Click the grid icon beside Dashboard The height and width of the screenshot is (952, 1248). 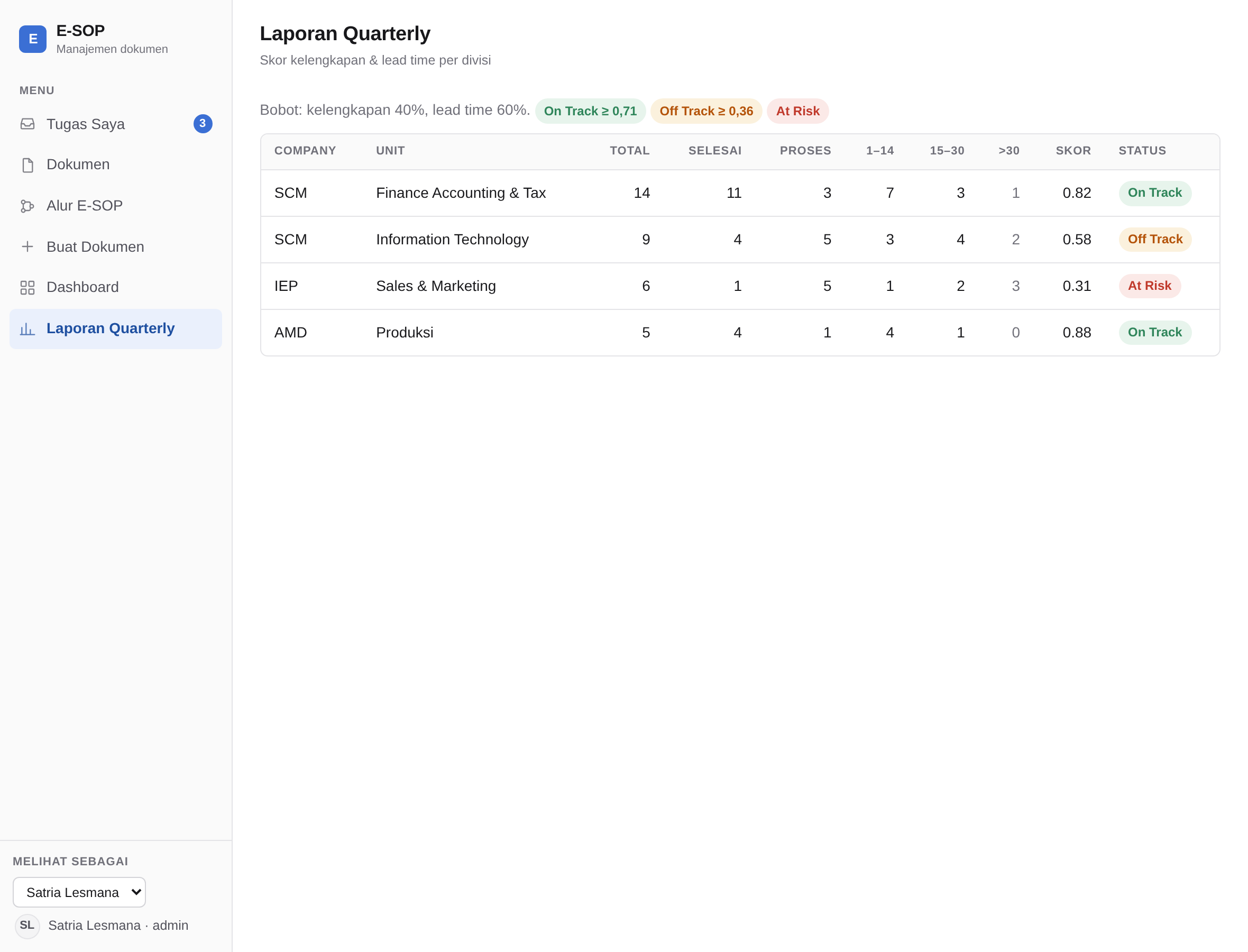(x=27, y=287)
